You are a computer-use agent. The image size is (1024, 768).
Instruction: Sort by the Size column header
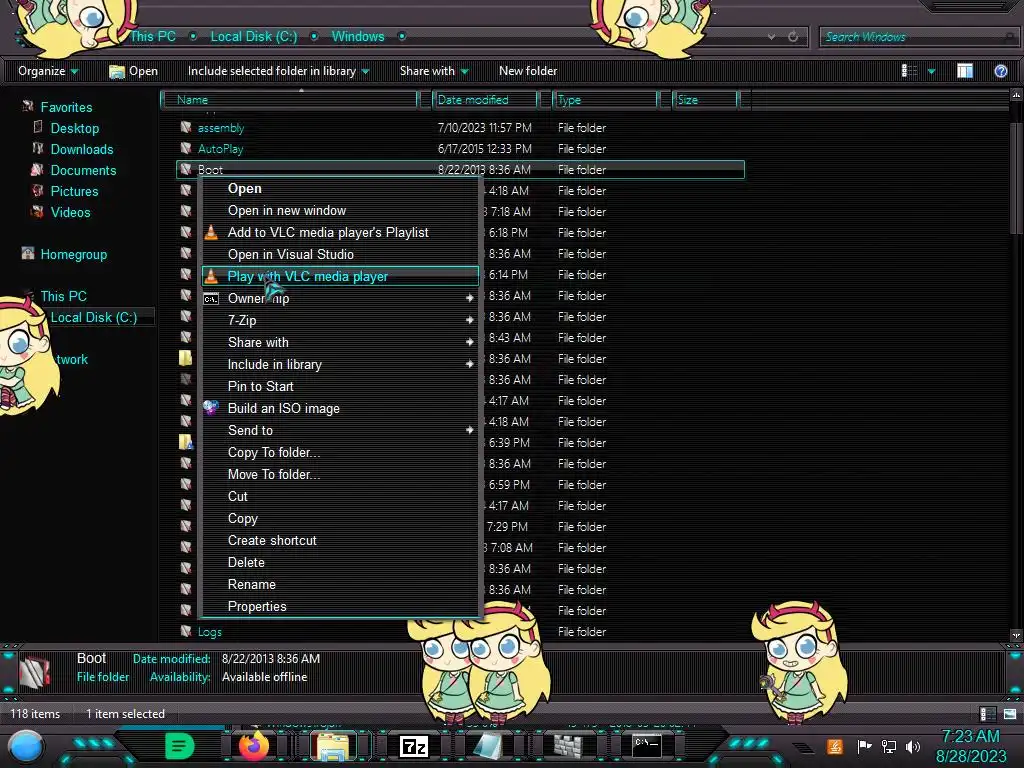[x=706, y=100]
